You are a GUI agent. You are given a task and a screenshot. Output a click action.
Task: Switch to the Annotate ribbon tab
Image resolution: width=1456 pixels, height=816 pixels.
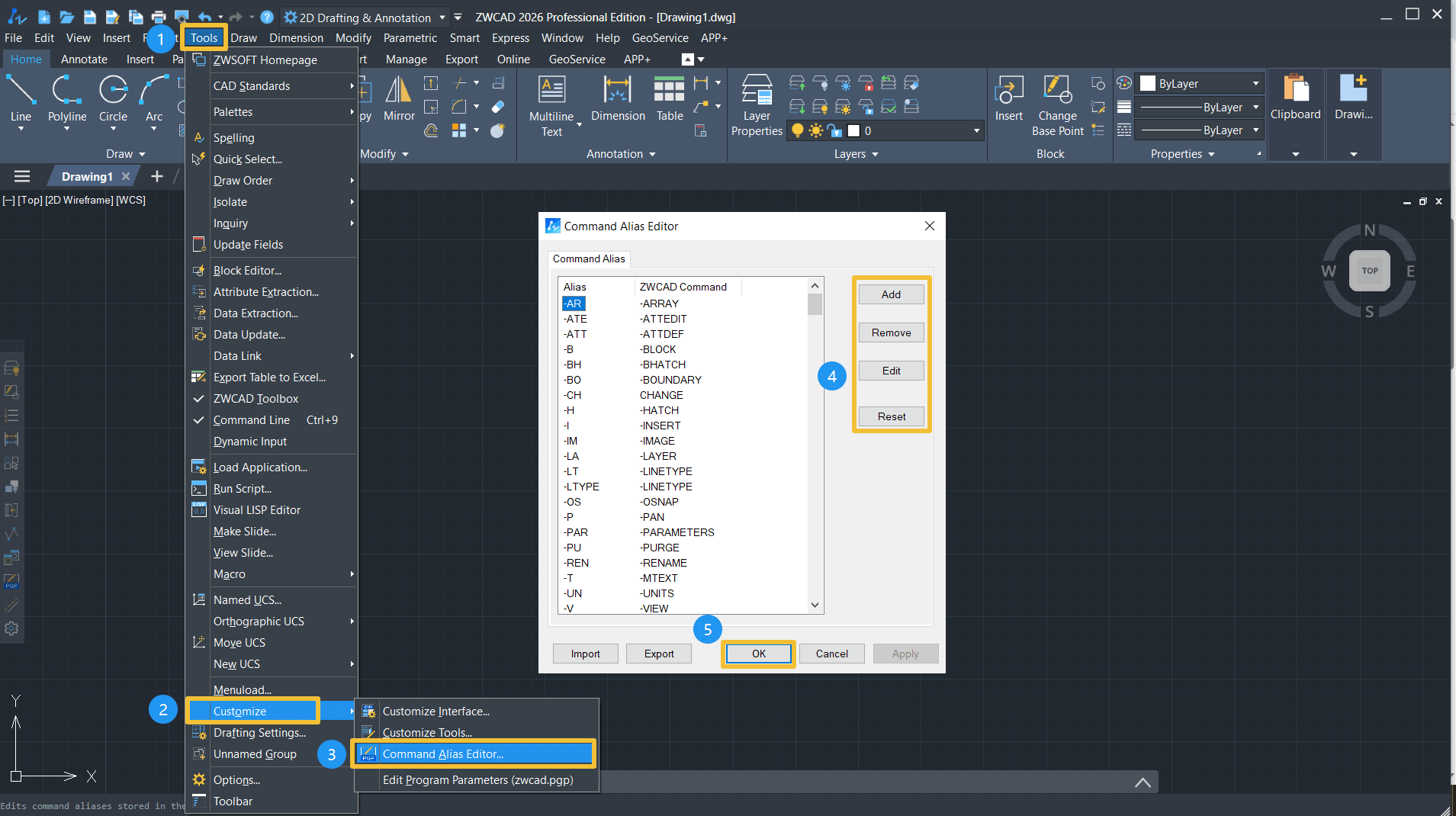84,59
